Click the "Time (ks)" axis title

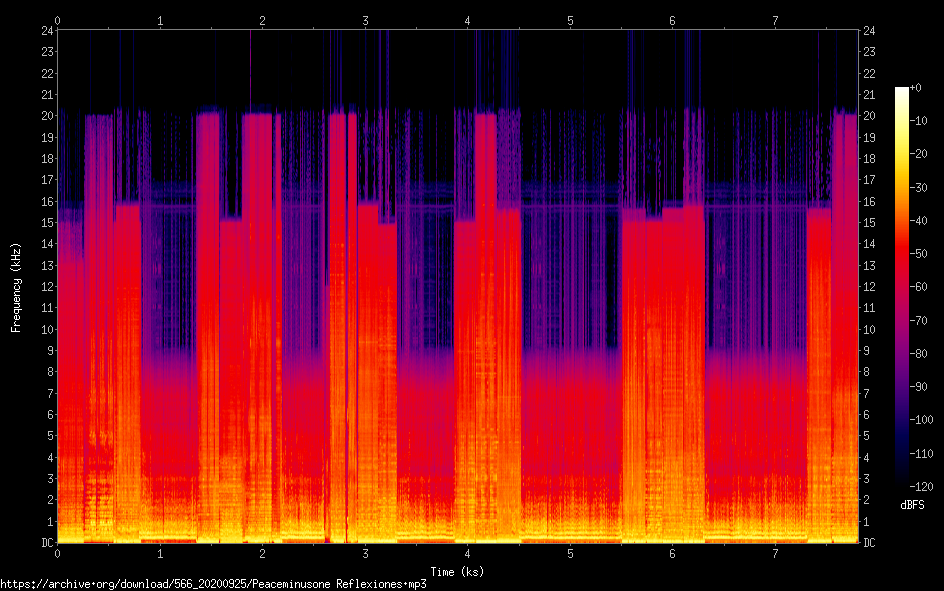tap(457, 572)
